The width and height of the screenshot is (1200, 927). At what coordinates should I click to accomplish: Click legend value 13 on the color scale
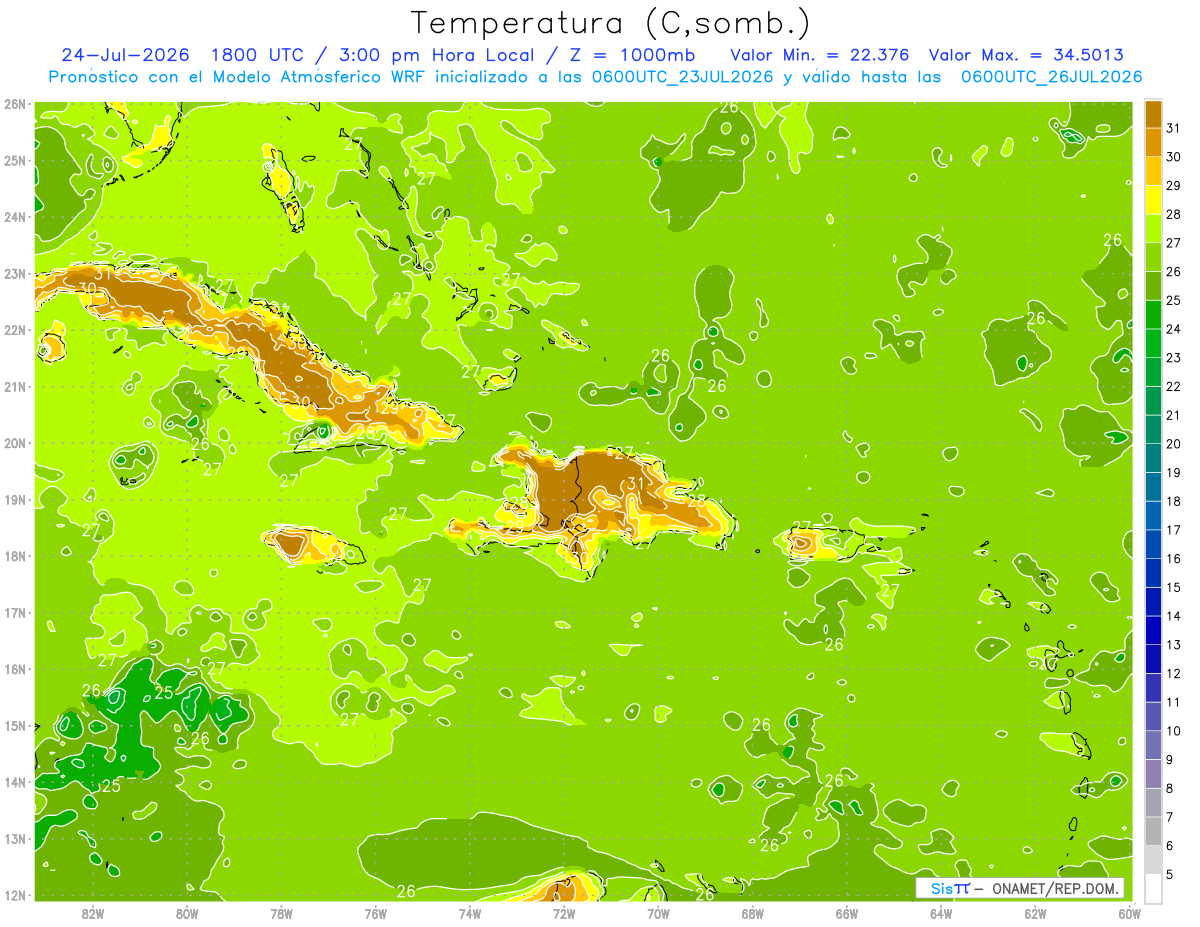[1173, 645]
